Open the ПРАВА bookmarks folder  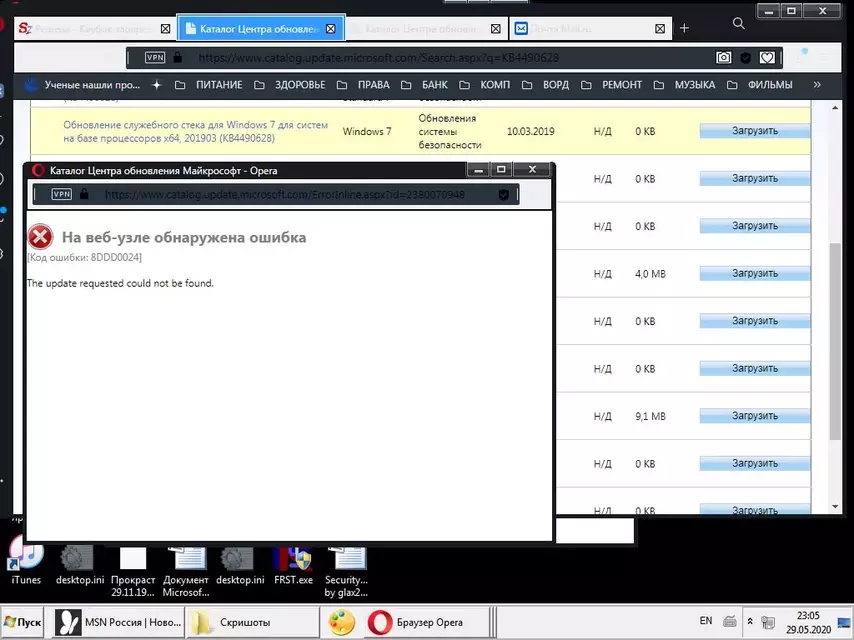[x=363, y=85]
